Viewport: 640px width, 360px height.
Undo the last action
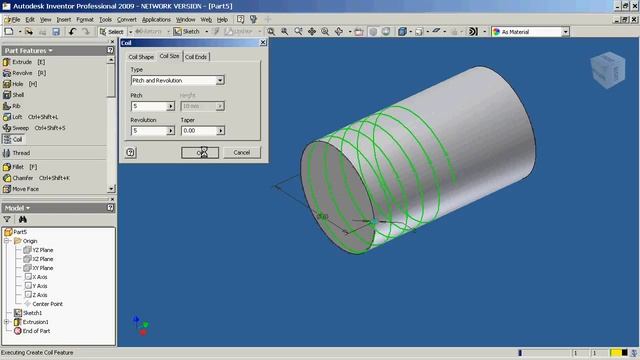pyautogui.click(x=72, y=31)
